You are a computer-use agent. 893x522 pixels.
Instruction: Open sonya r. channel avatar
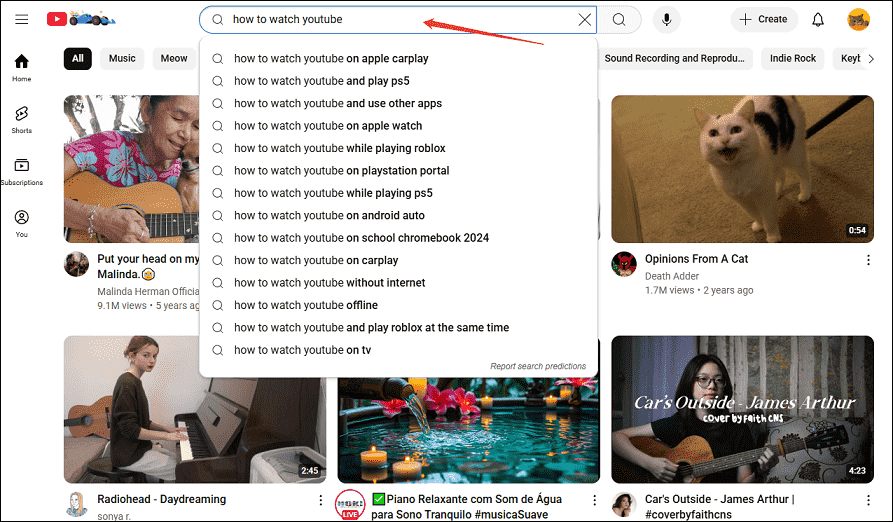click(76, 504)
